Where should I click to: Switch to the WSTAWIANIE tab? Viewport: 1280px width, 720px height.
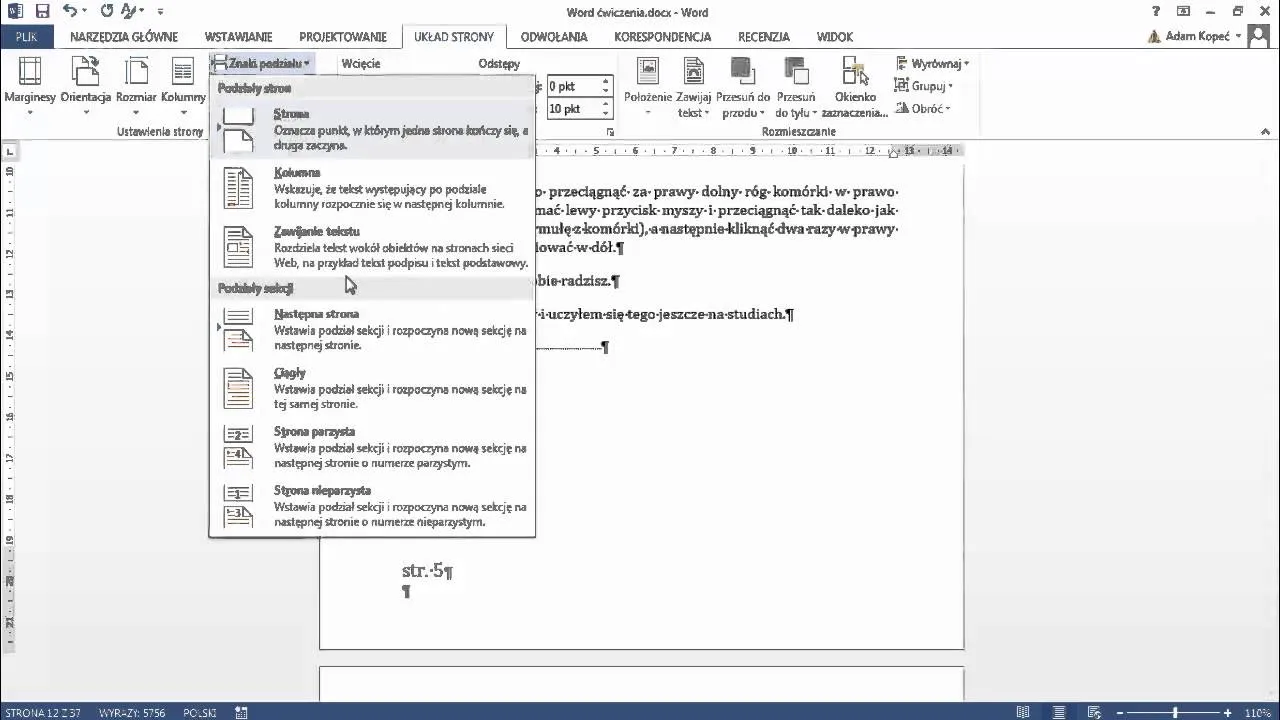tap(238, 37)
